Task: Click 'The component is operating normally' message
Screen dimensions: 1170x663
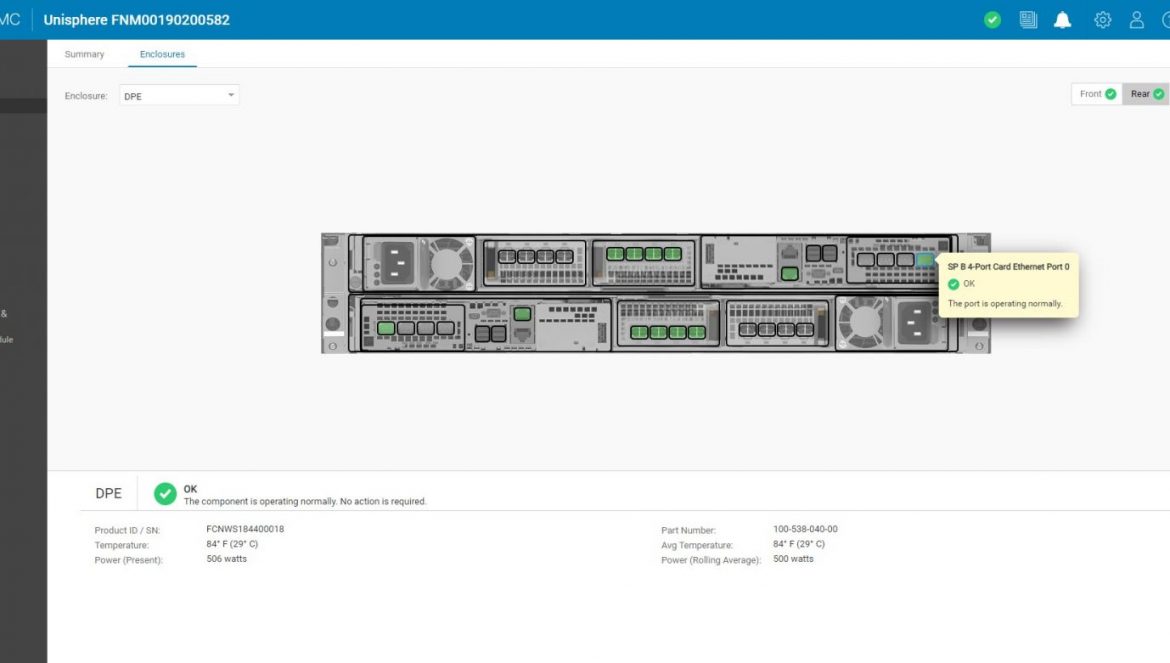Action: [304, 501]
